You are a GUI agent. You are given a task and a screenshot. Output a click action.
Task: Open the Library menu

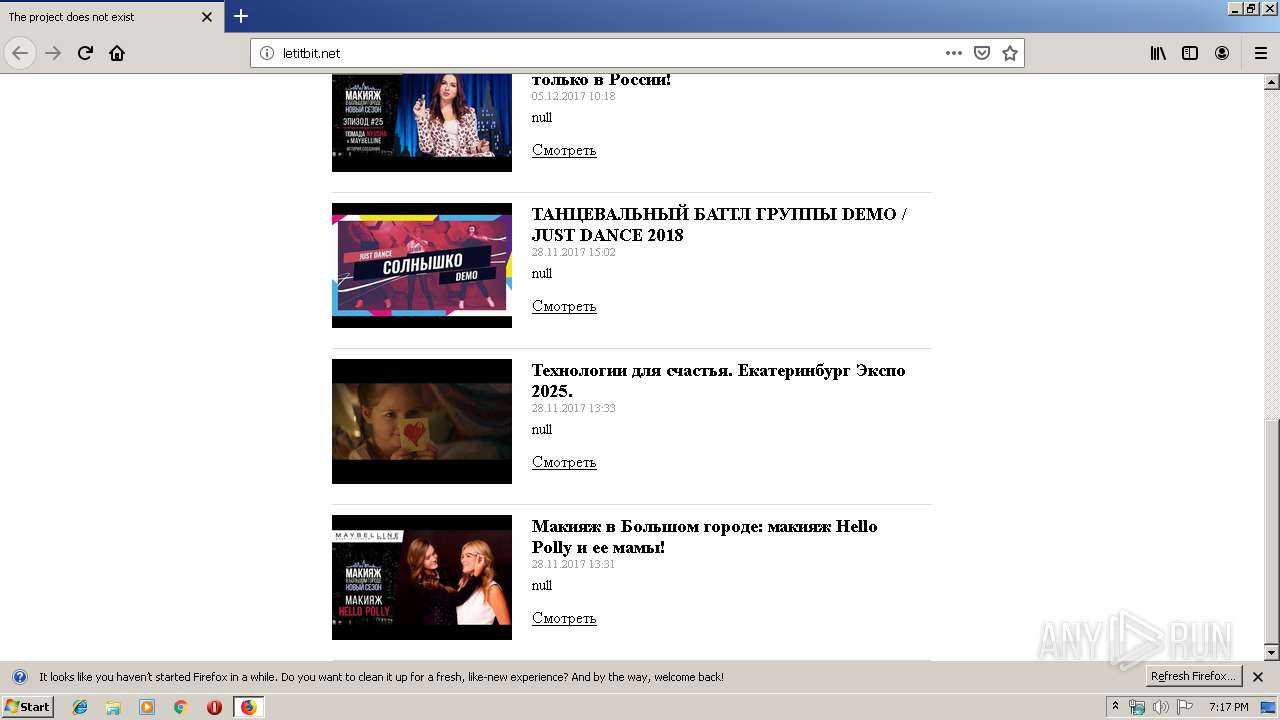pos(1158,53)
